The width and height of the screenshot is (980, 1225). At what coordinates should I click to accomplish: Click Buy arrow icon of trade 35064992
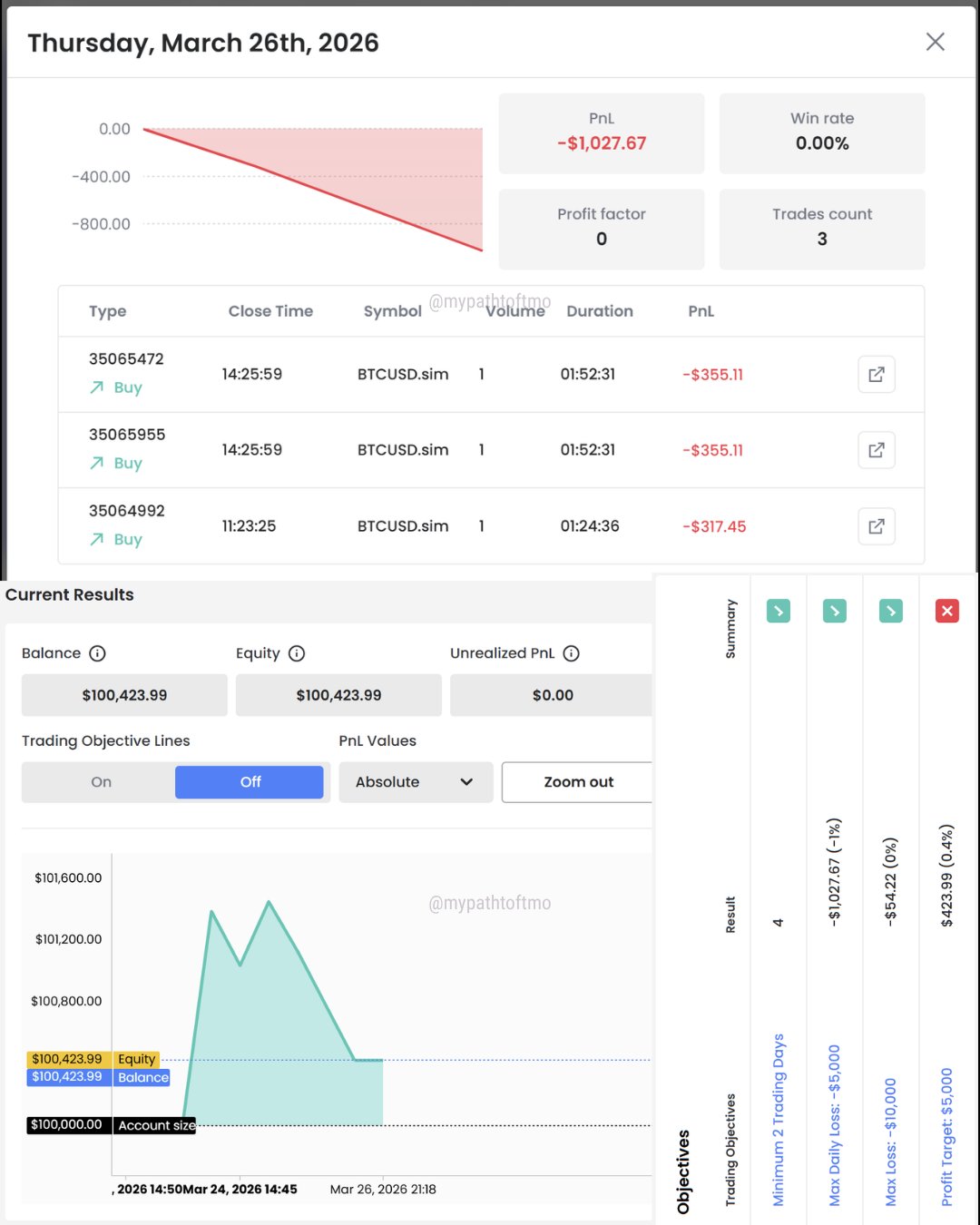pos(97,539)
